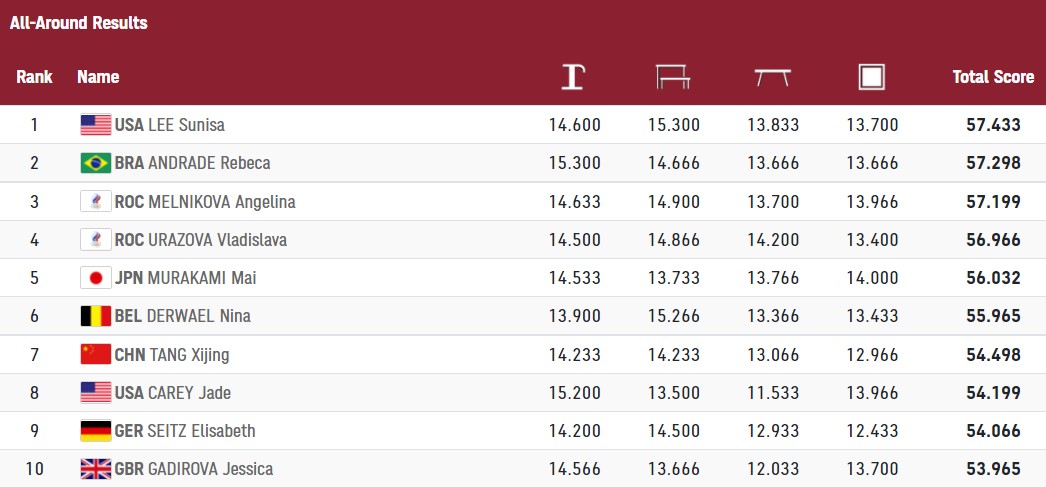Click the Germany flag beside SEITZ Elisabeth
The width and height of the screenshot is (1046, 487).
95,431
